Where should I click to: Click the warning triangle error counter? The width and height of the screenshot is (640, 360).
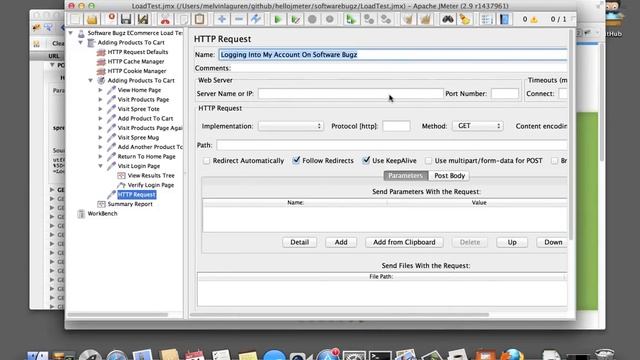pyautogui.click(x=534, y=20)
